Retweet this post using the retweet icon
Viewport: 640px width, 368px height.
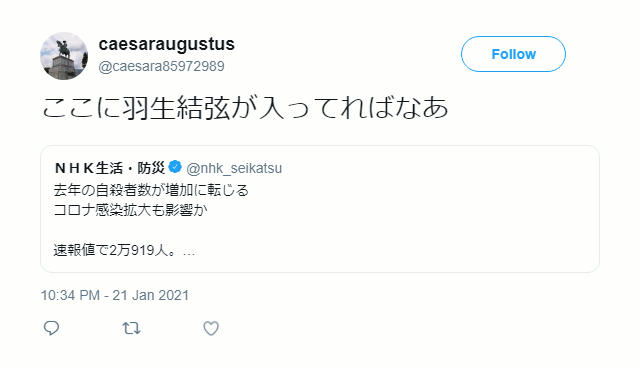coord(131,328)
